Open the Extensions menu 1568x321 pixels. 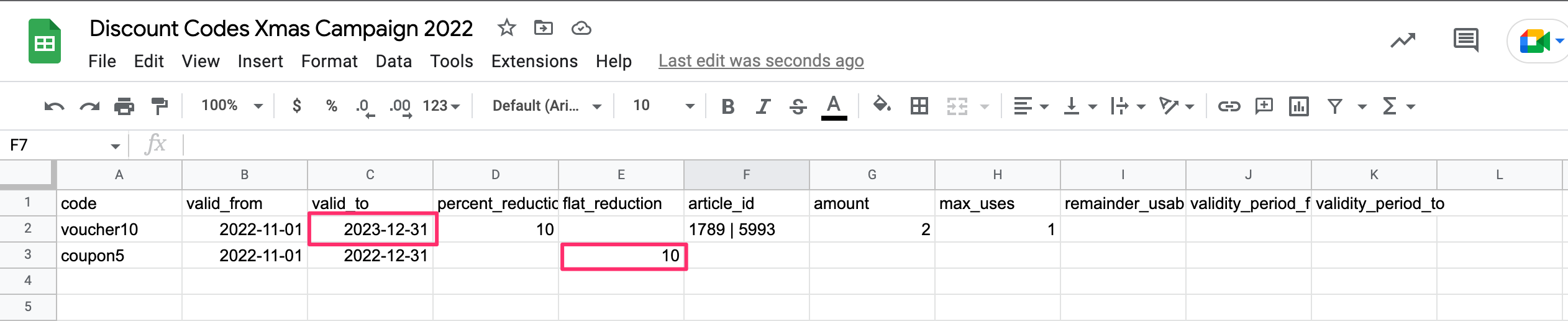(x=534, y=61)
